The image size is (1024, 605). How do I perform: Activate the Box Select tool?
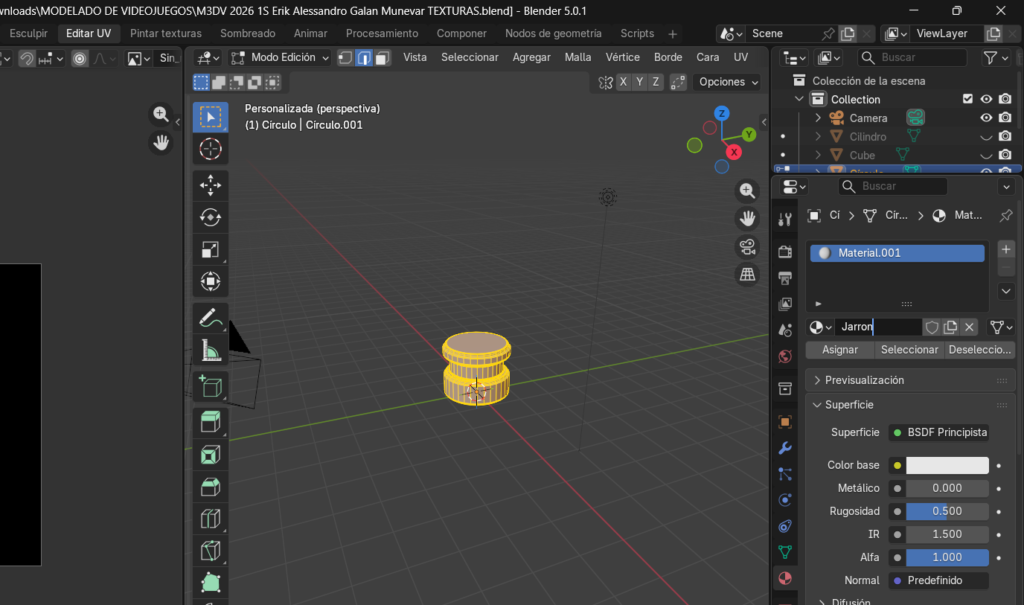(210, 116)
